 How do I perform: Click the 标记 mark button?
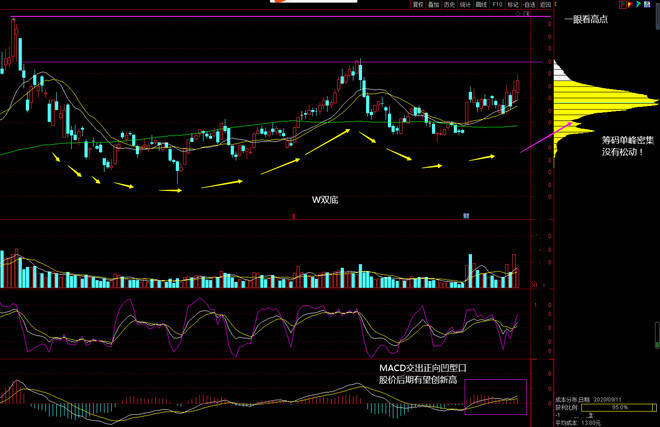[512, 5]
